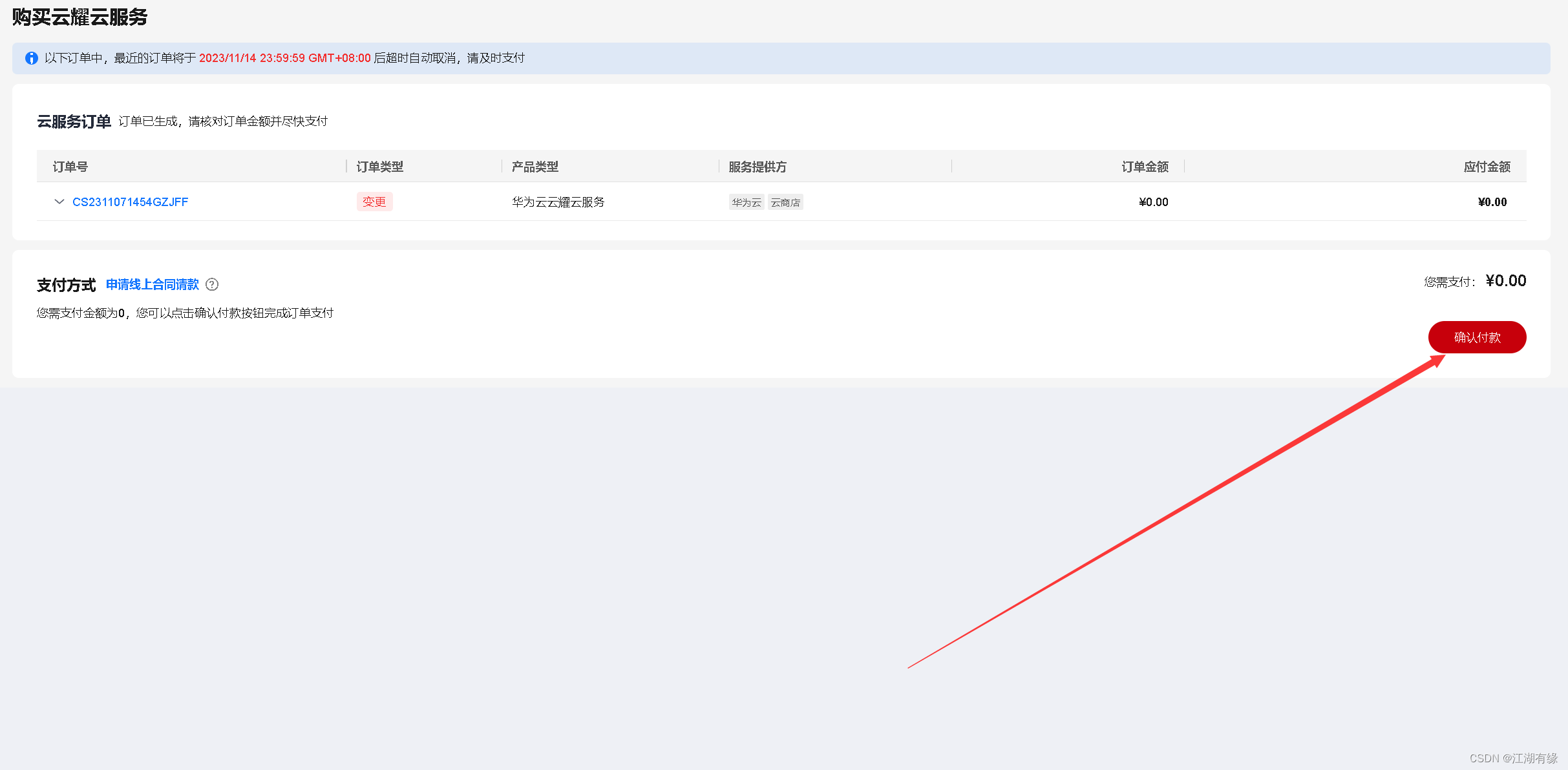Click the 应付金额 column header
Viewport: 1568px width, 770px height.
[x=1487, y=167]
